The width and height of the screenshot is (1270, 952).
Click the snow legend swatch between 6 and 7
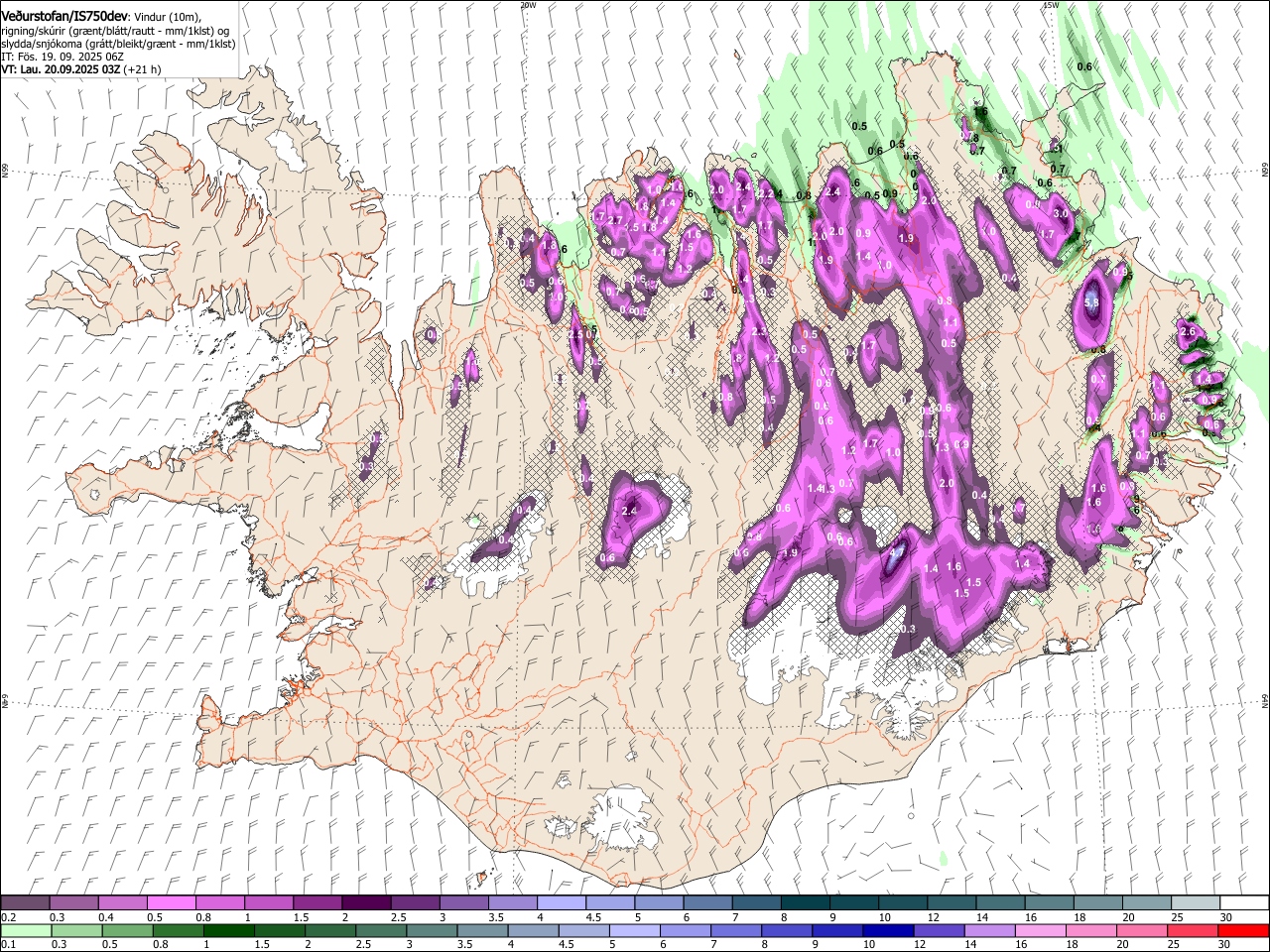coord(705,902)
